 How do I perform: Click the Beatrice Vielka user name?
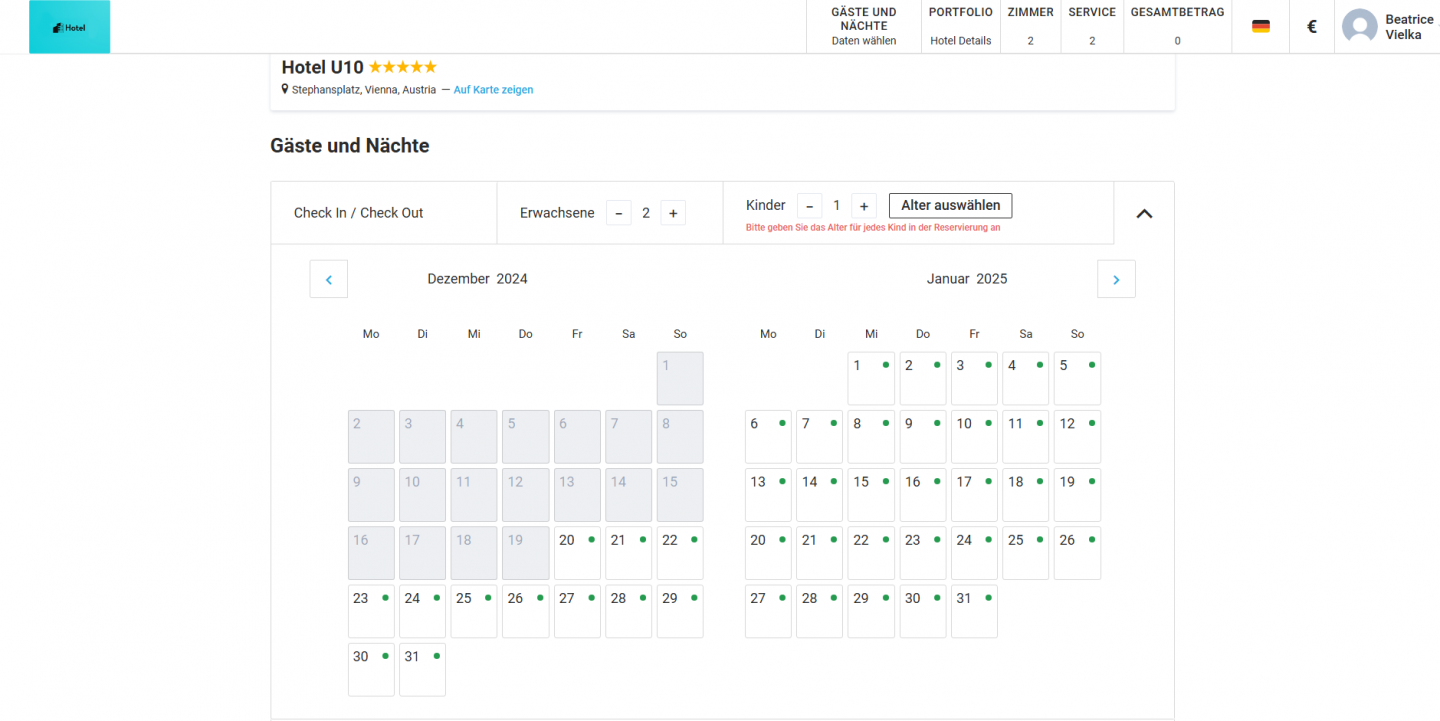[1409, 27]
